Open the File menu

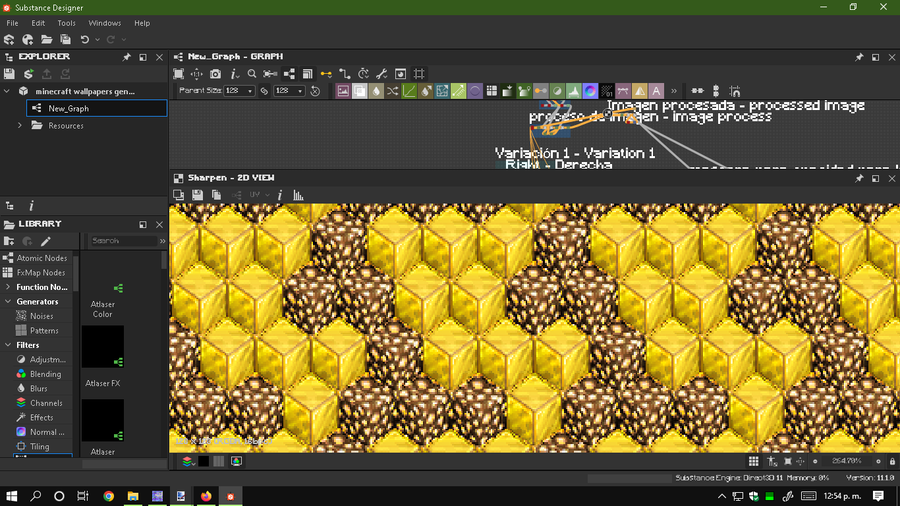click(x=12, y=23)
